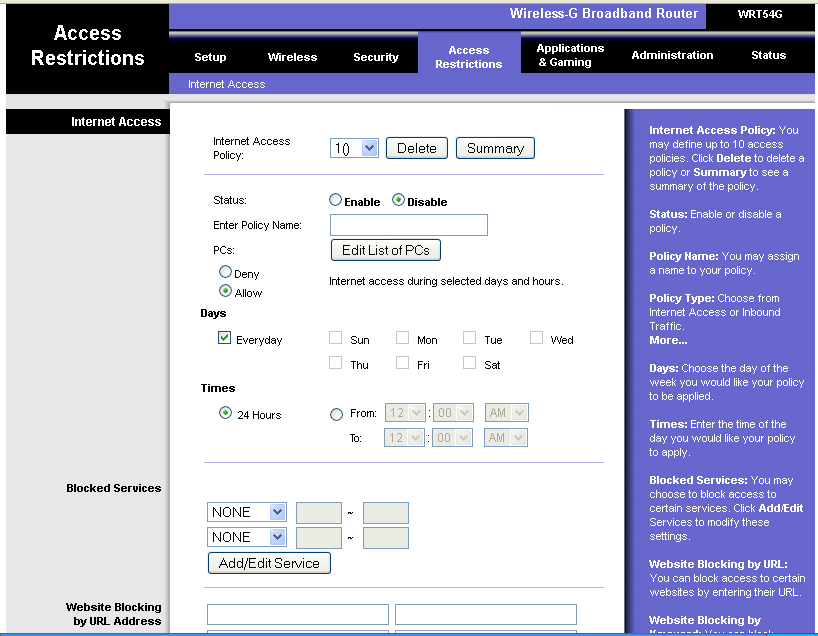818x636 pixels.
Task: Click the Add/Edit Service button
Action: pos(269,563)
